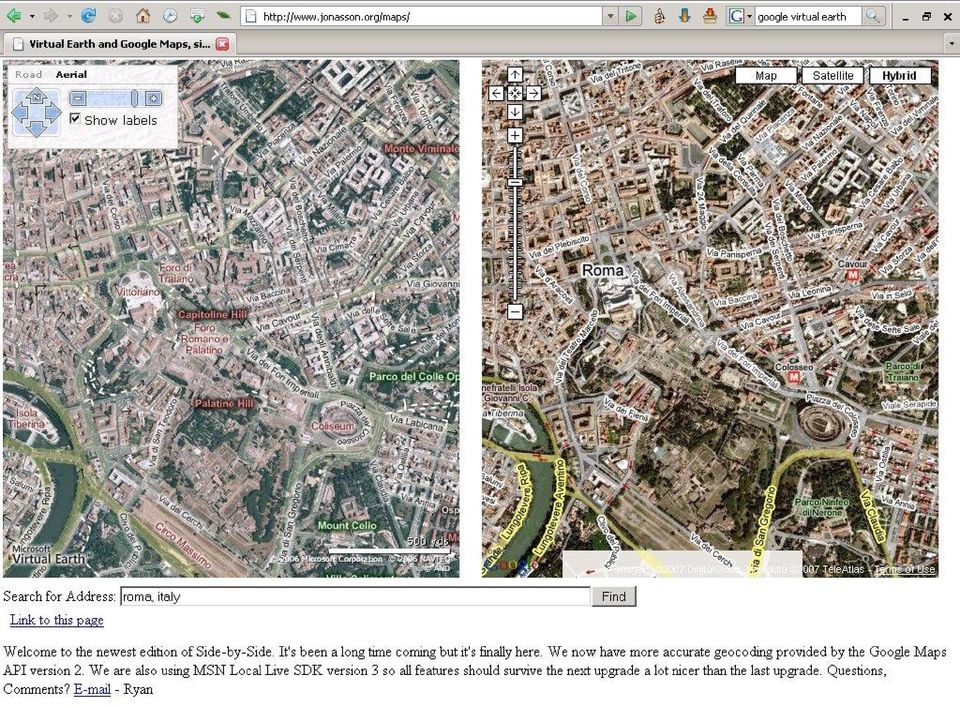Screen dimensions: 960x707
Task: Zoom out with Google map minus button
Action: [x=515, y=312]
